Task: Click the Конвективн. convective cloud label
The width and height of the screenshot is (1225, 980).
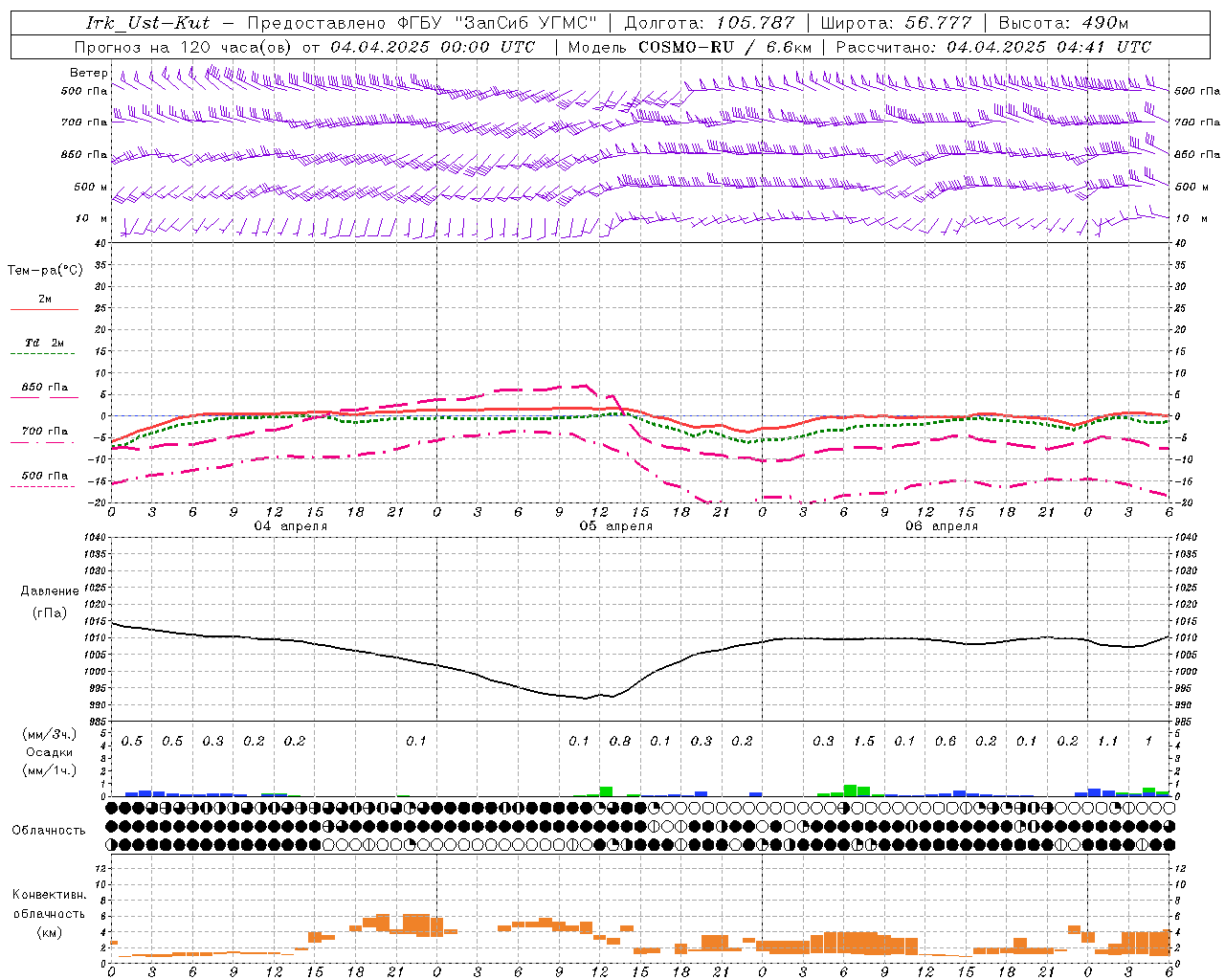Action: 50,895
